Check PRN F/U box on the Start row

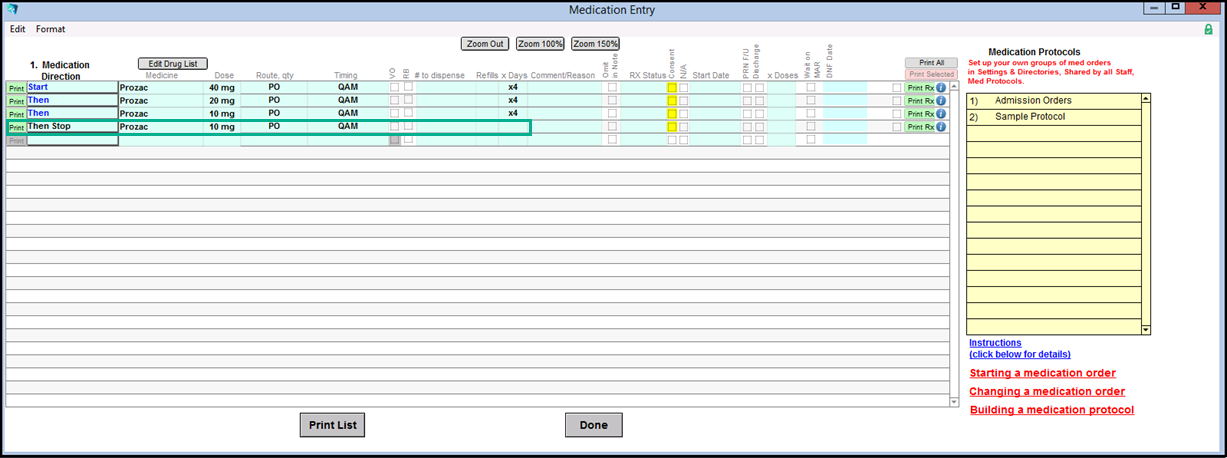pos(747,88)
